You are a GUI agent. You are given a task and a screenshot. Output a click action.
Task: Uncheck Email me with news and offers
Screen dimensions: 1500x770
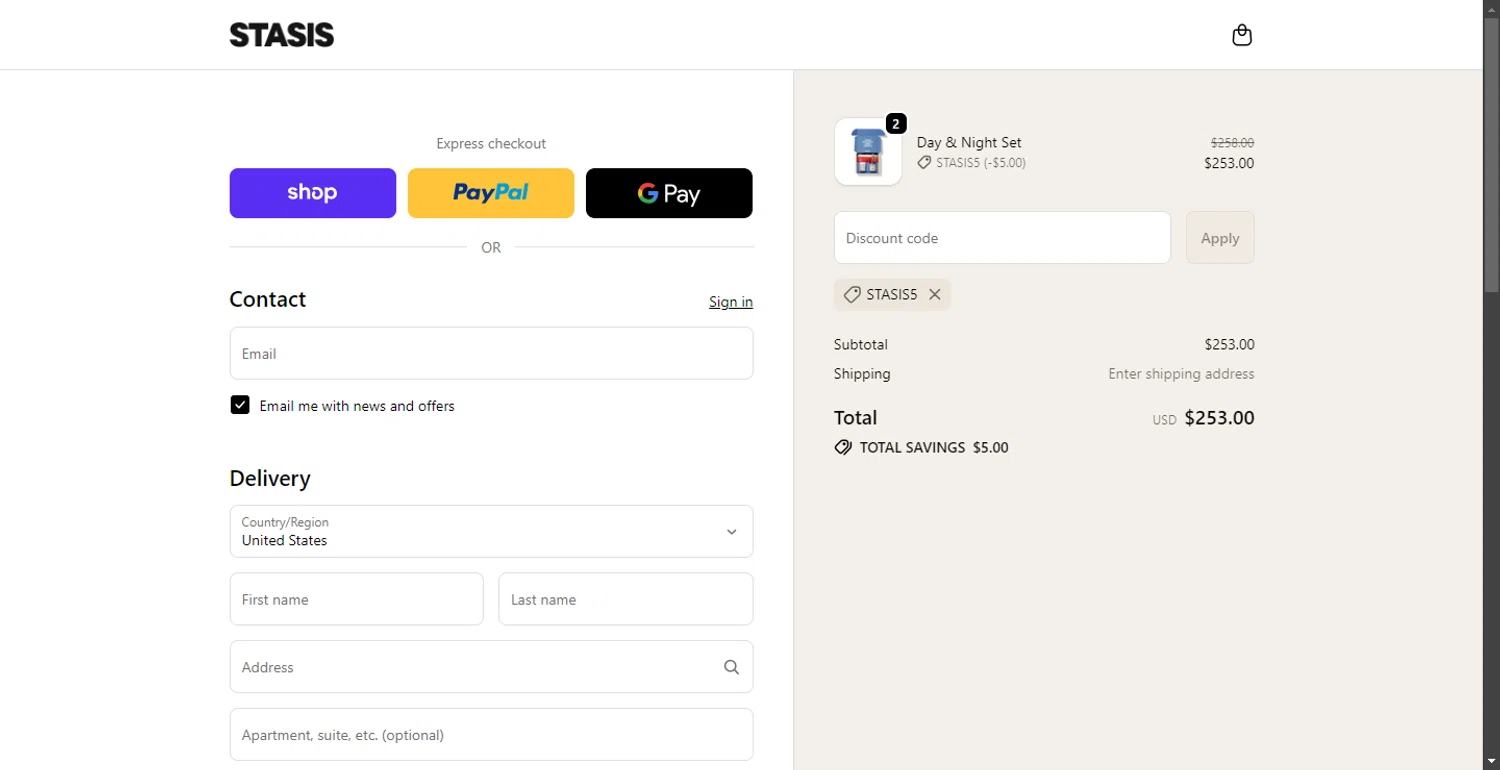(240, 405)
